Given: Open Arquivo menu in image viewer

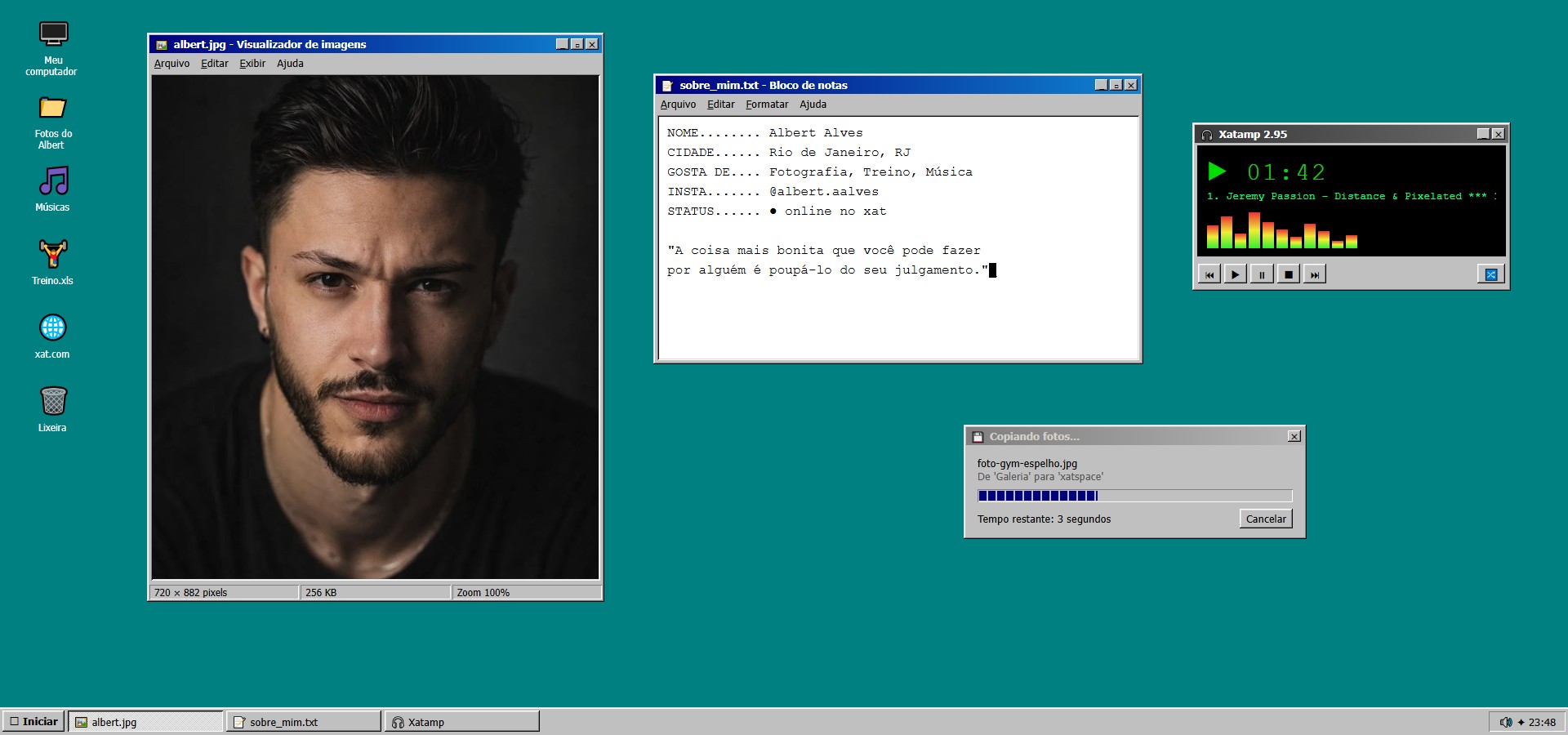Looking at the screenshot, I should point(171,64).
